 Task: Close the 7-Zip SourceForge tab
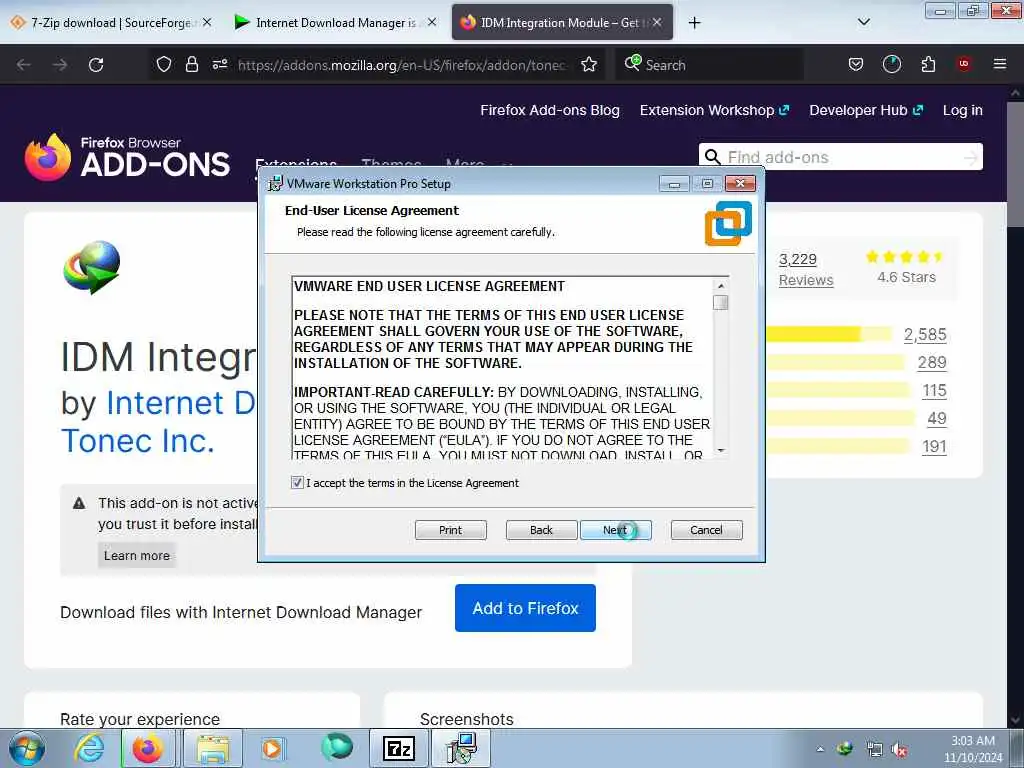pos(207,22)
